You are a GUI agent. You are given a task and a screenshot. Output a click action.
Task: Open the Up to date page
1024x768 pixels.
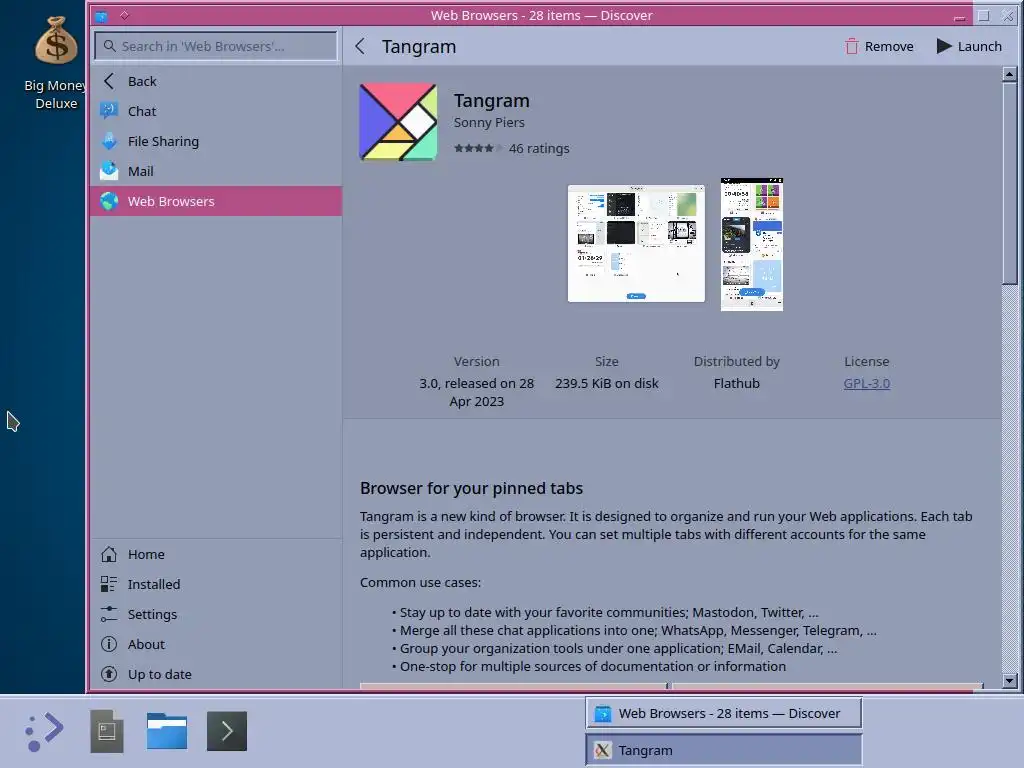(216, 674)
